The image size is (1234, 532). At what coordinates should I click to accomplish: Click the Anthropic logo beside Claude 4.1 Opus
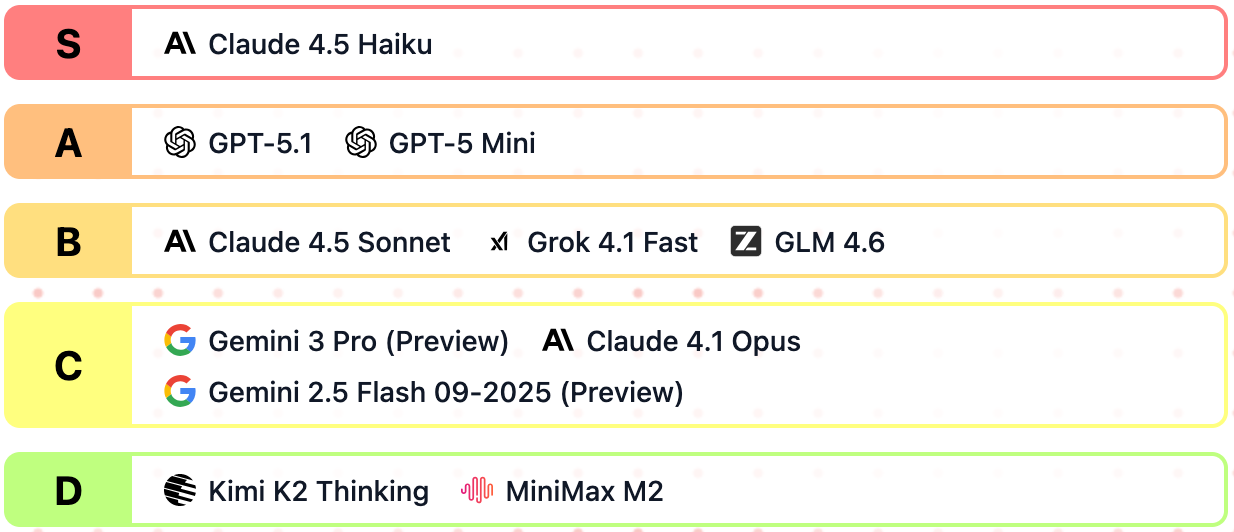pyautogui.click(x=558, y=341)
